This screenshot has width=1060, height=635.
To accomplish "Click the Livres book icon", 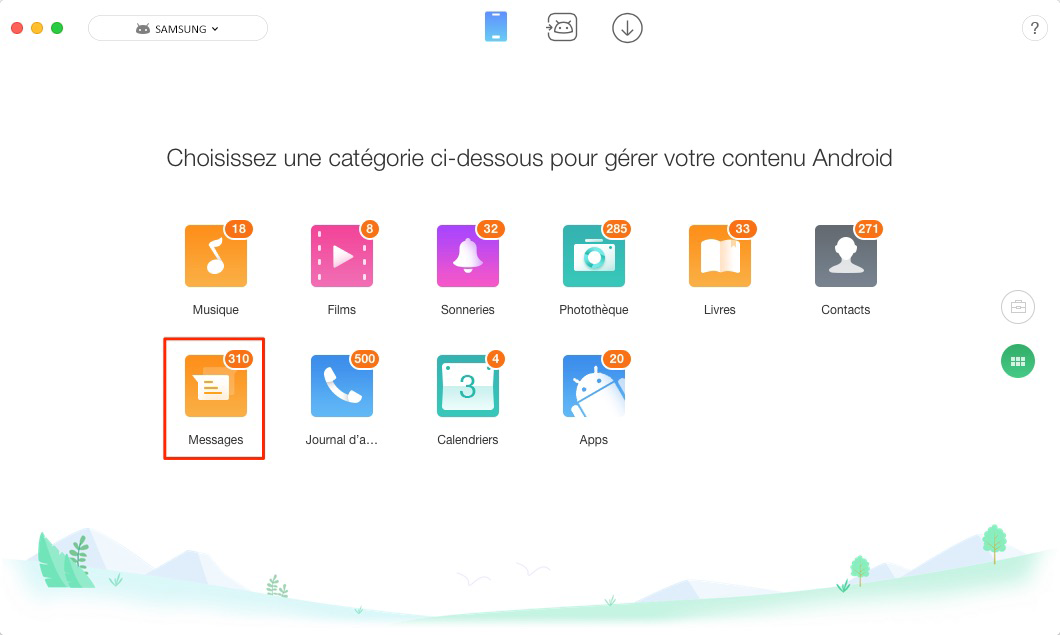I will pos(719,257).
